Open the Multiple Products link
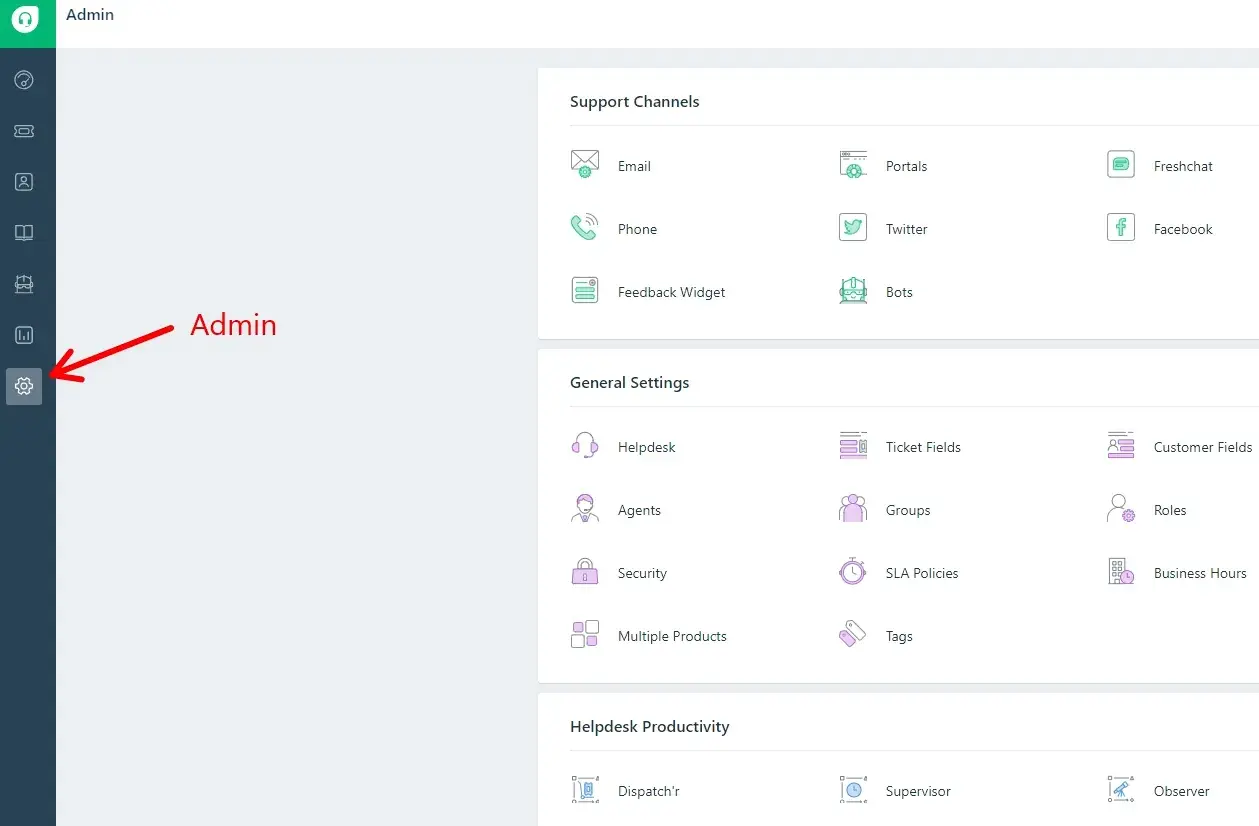This screenshot has height=826, width=1259. click(672, 636)
